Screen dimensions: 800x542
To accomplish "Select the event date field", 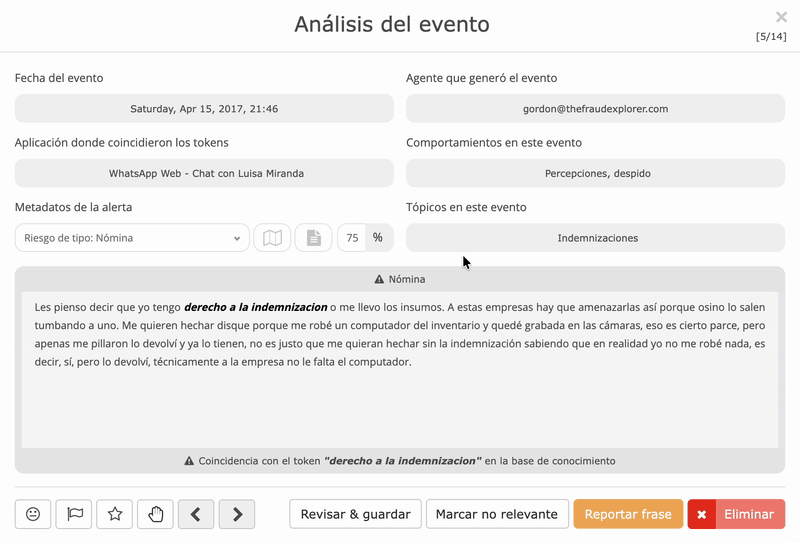I will (x=204, y=109).
